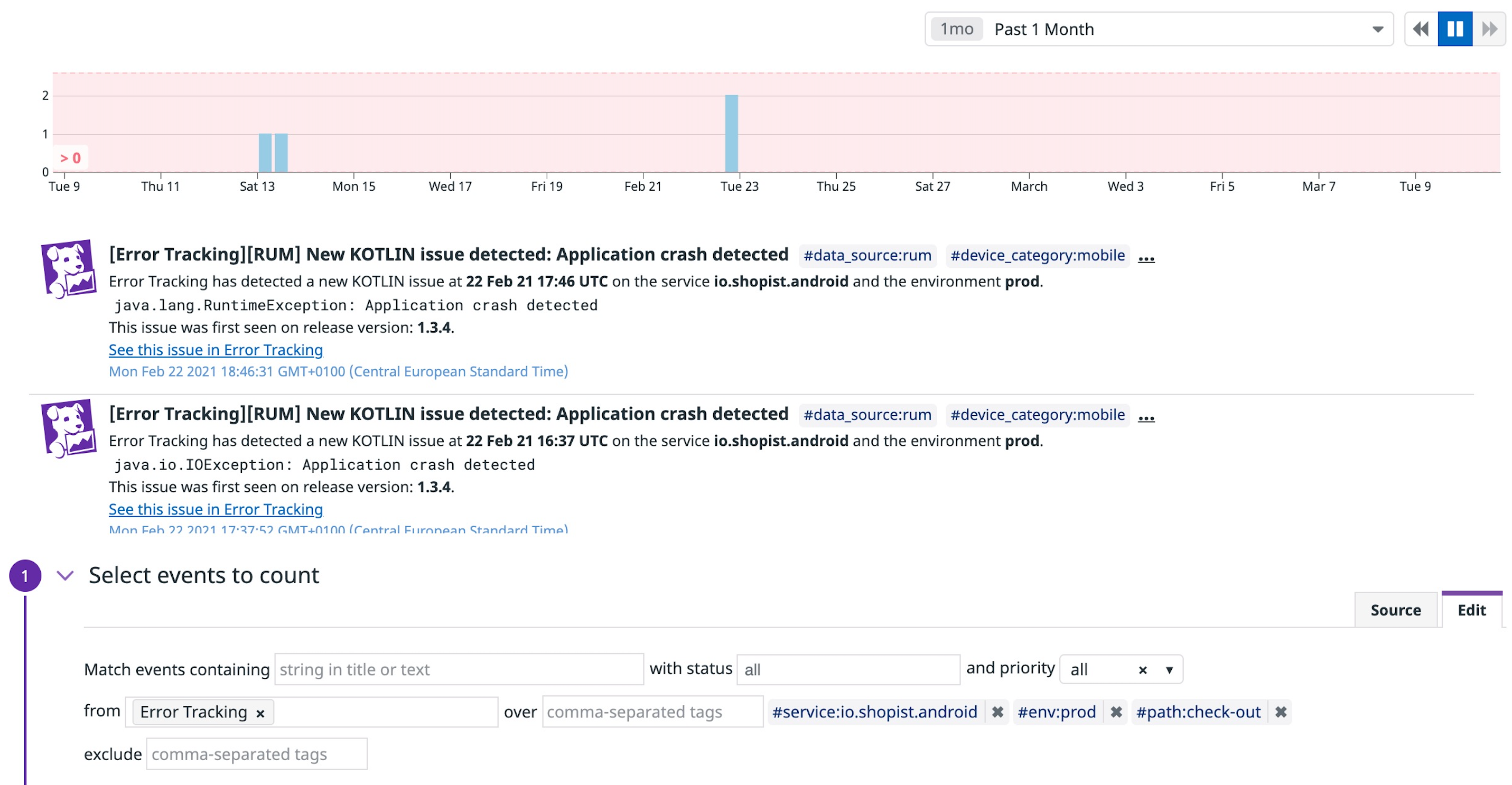
Task: Clear the priority selection with the x
Action: (1143, 669)
